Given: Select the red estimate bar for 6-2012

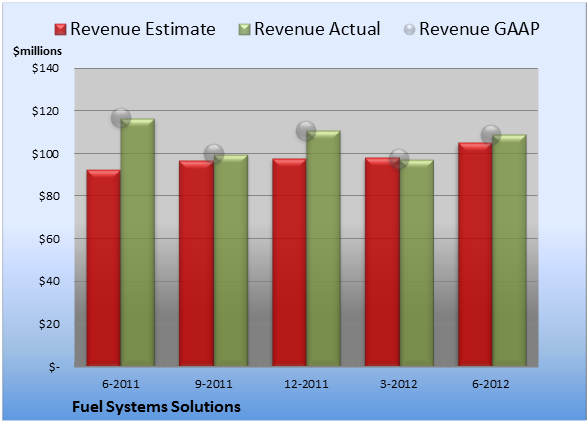Looking at the screenshot, I should tap(475, 254).
